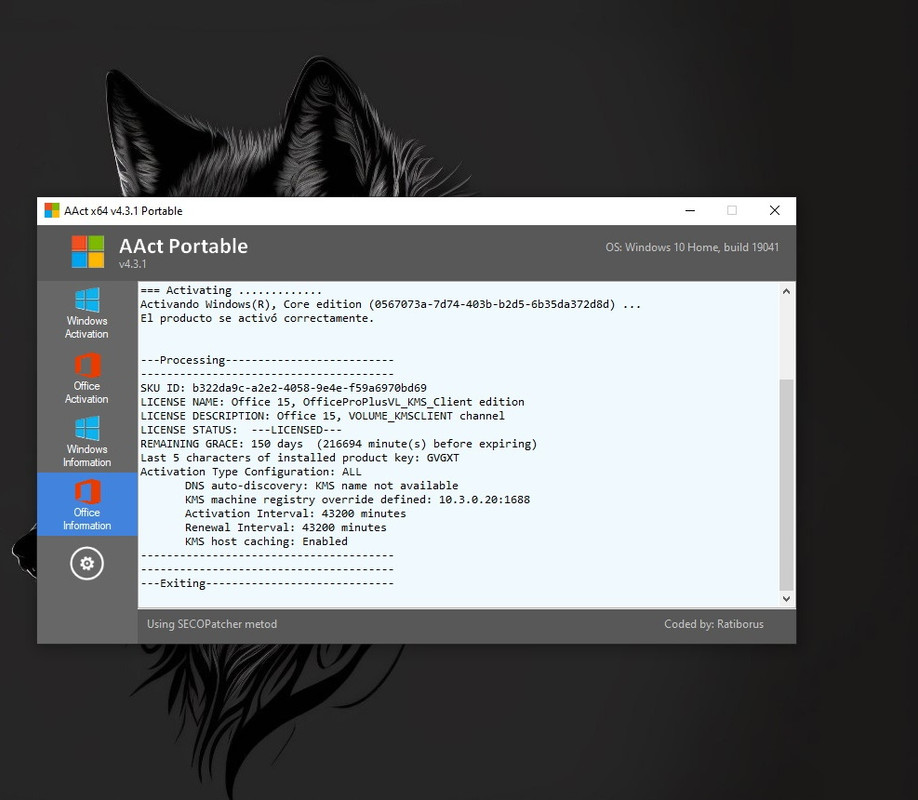Viewport: 918px width, 800px height.
Task: Click the log scrollbar down arrow
Action: coord(786,599)
